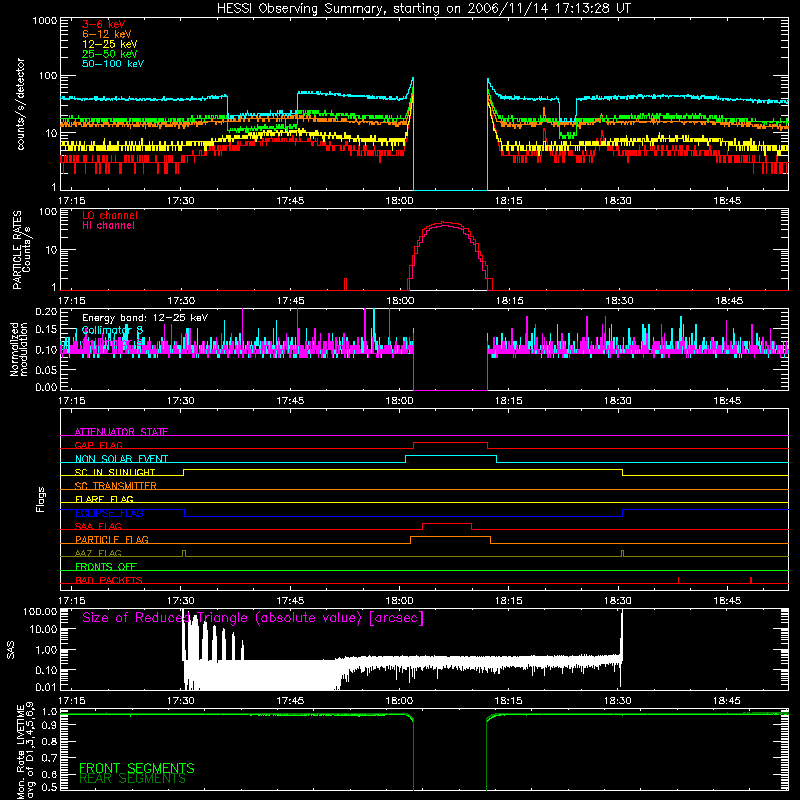Viewport: 800px width, 800px height.
Task: Click the 18:15 tick under the modulation panel
Action: (x=509, y=401)
